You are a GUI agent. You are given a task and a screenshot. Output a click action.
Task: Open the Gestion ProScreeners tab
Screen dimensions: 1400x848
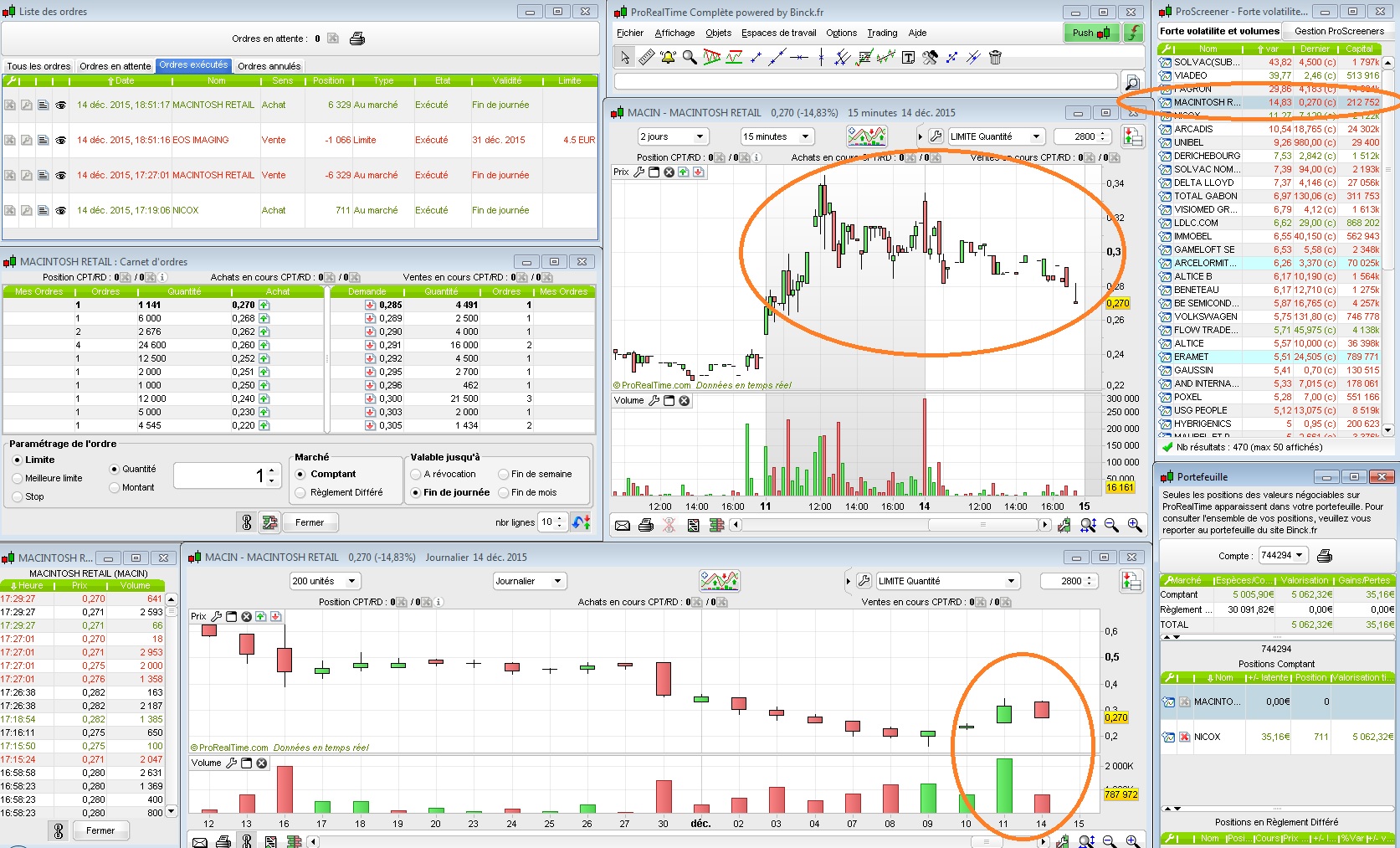1339,31
